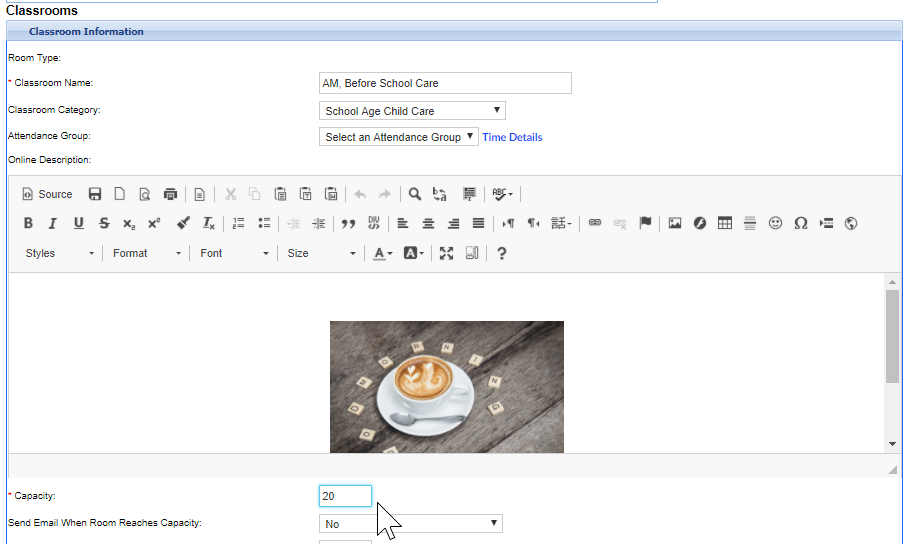
Task: Open the Size dropdown
Action: (321, 253)
